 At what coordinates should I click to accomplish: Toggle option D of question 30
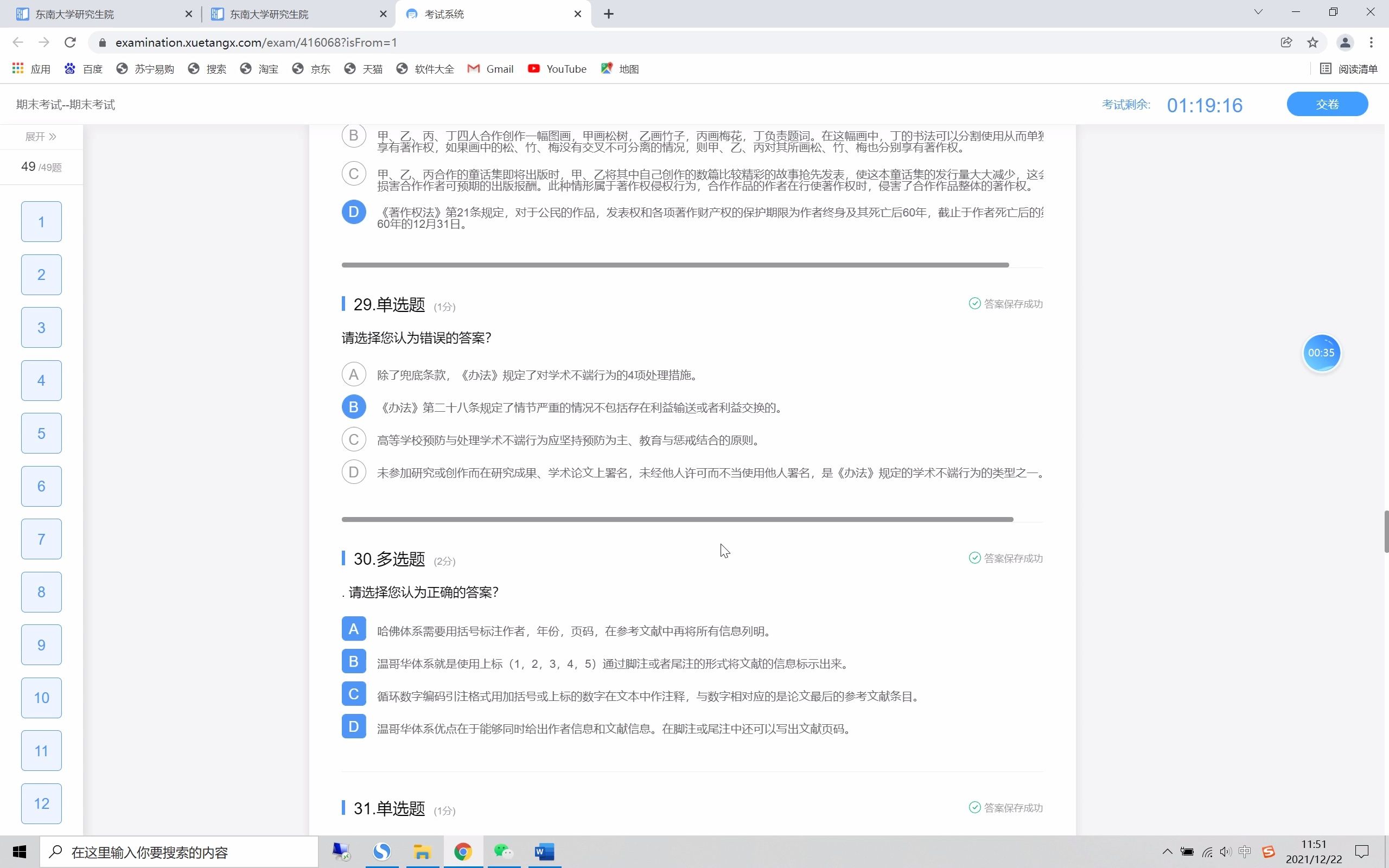354,726
